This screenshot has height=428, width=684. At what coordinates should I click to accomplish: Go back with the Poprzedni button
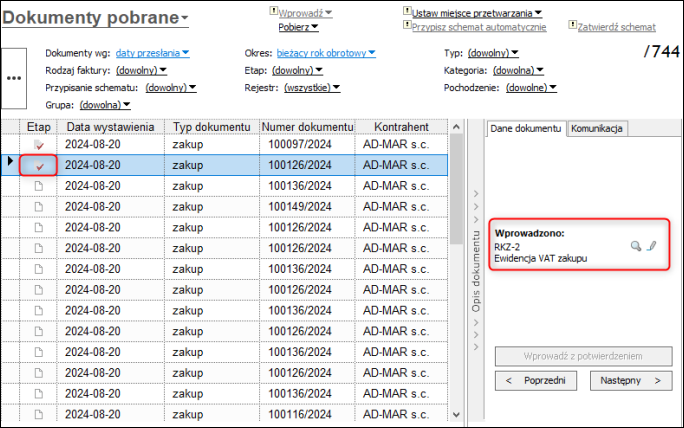536,380
